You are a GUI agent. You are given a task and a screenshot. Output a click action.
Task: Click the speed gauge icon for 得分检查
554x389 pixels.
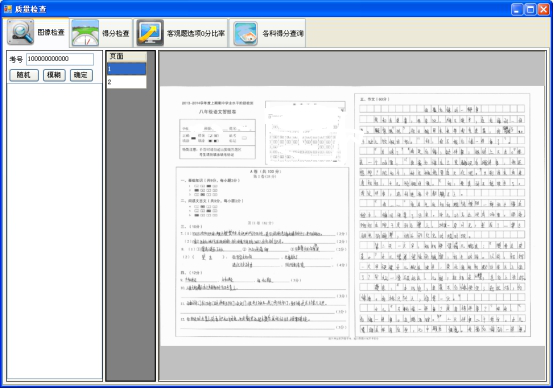85,33
